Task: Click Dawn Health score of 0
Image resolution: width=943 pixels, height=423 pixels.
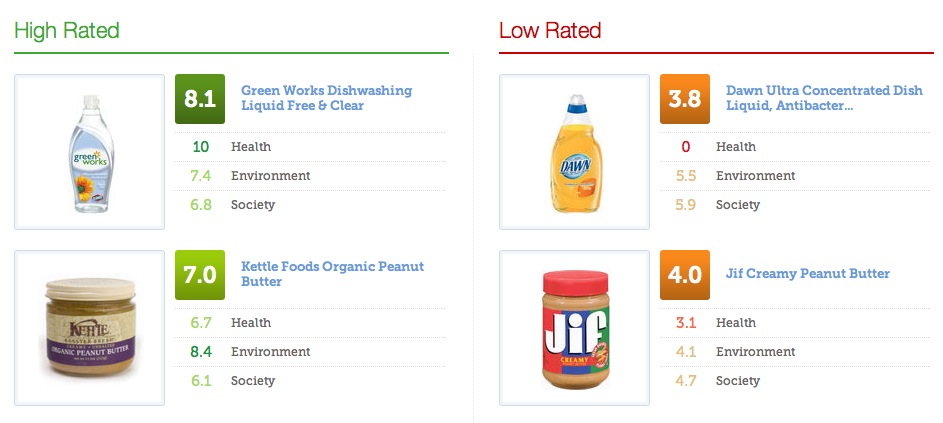Action: (686, 147)
